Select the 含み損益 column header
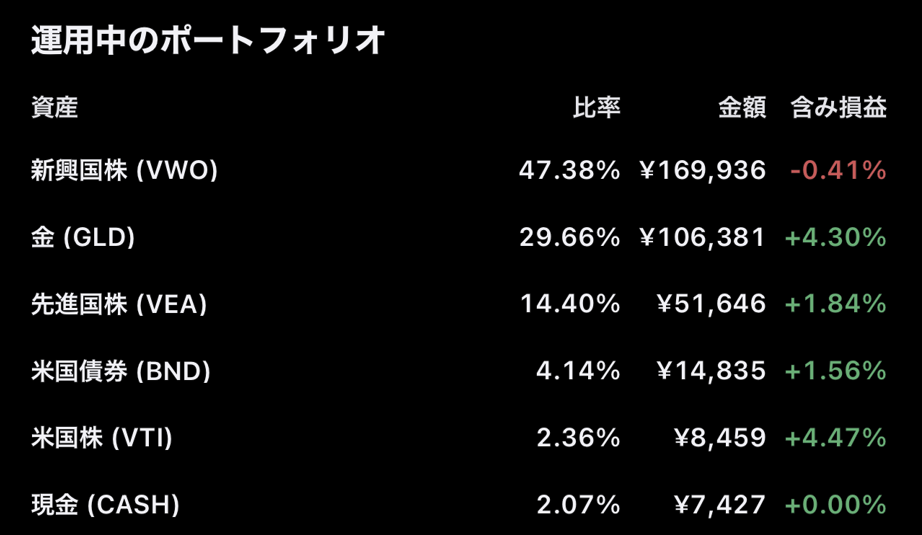The image size is (922, 535). tap(837, 108)
